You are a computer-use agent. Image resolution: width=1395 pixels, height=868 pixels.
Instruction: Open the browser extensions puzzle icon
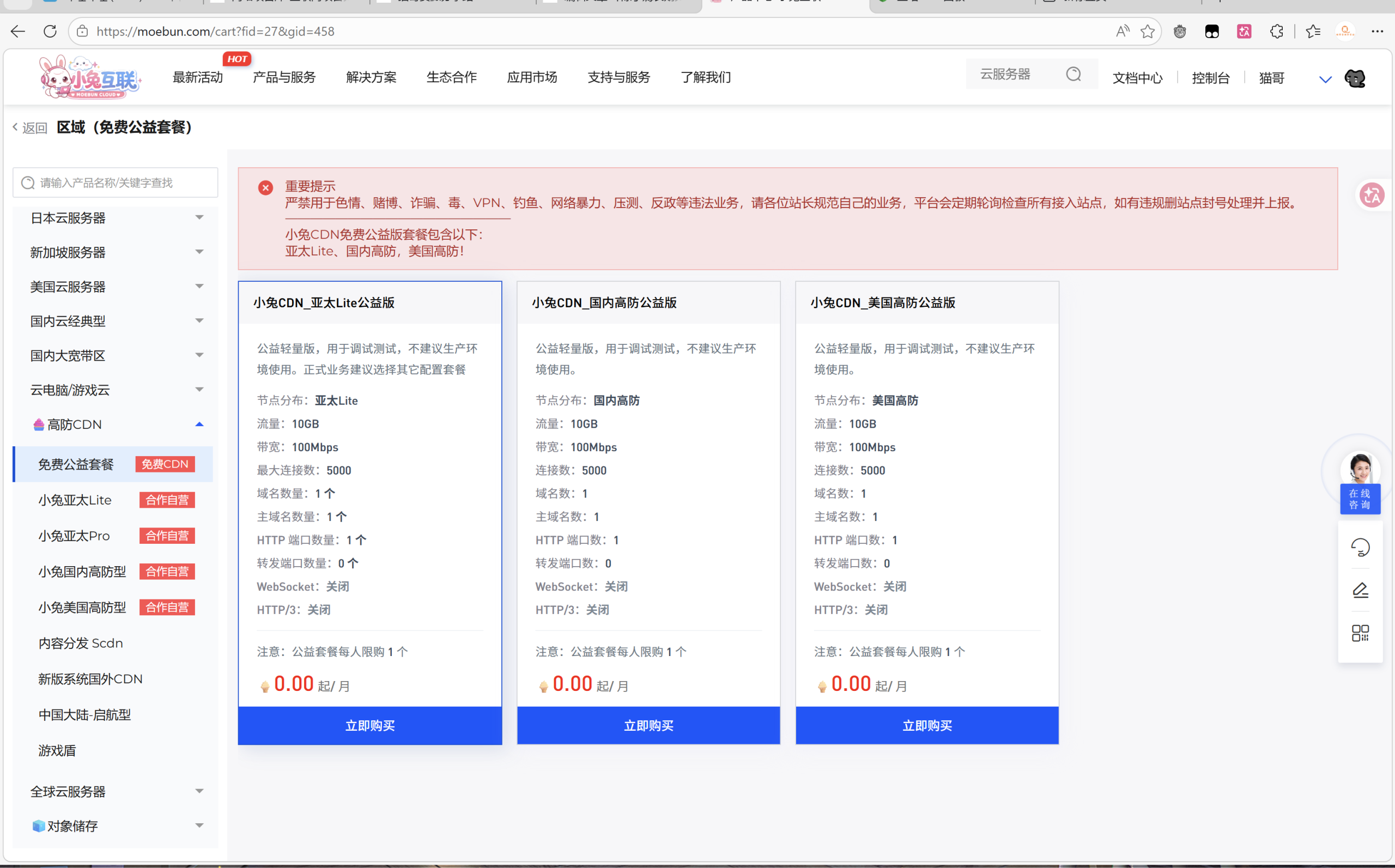(x=1277, y=31)
